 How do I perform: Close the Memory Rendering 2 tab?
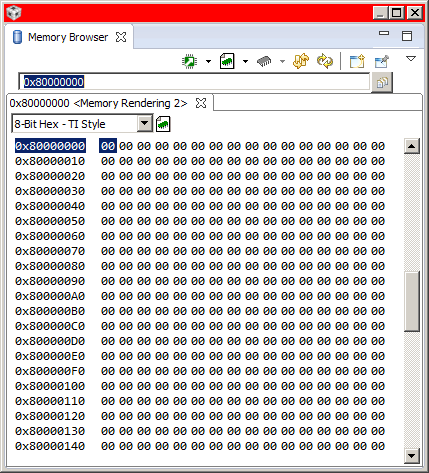tap(201, 103)
